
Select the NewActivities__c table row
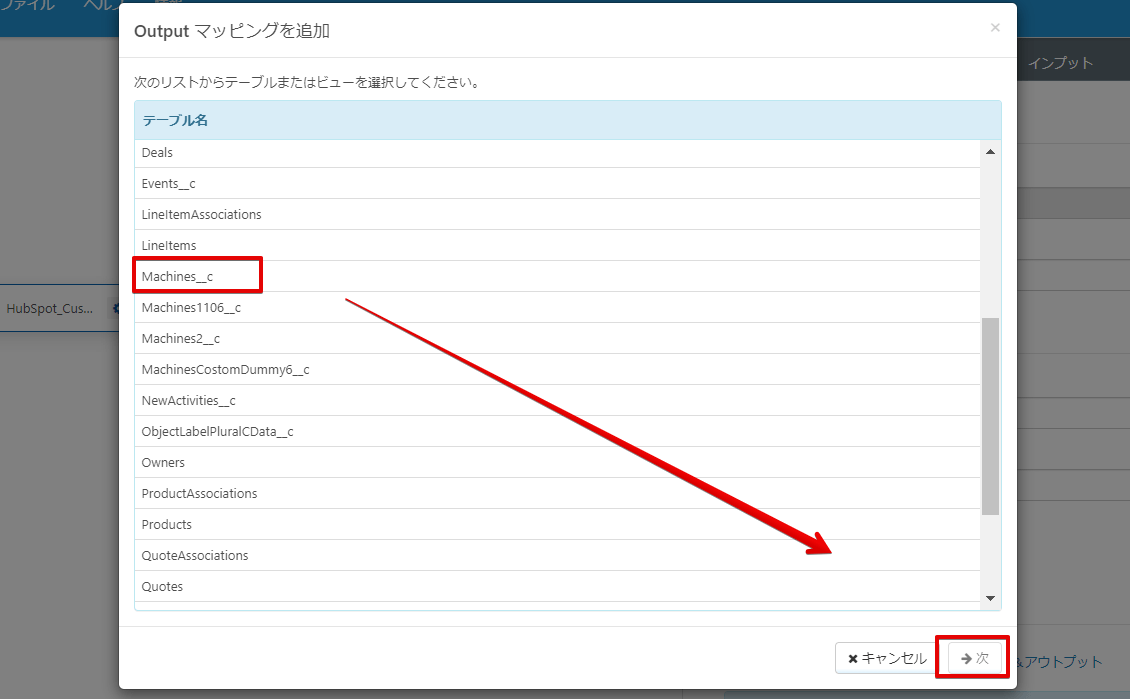tap(557, 401)
